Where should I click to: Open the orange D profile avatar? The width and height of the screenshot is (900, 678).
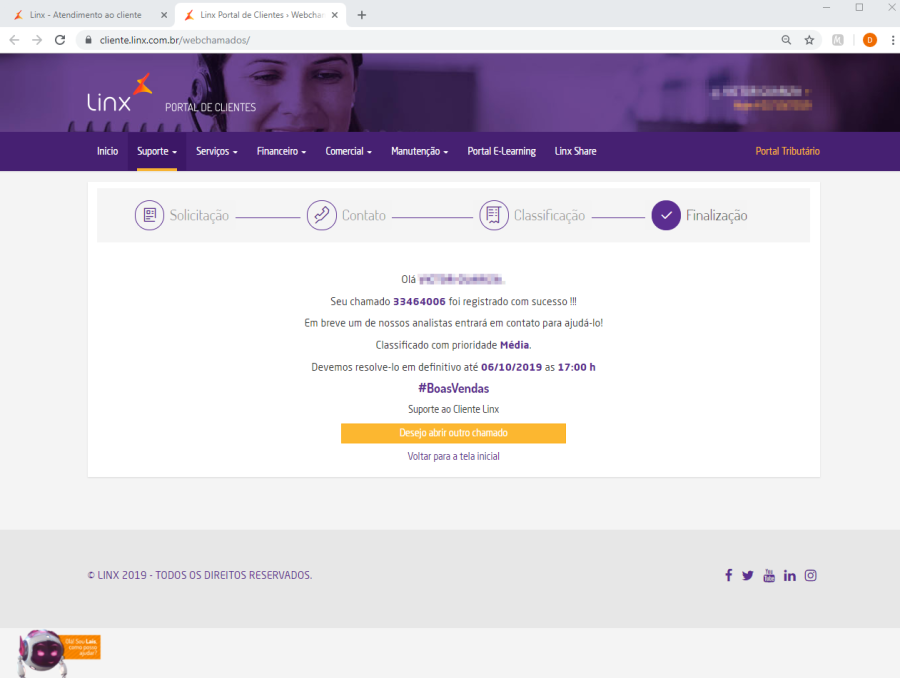(870, 40)
